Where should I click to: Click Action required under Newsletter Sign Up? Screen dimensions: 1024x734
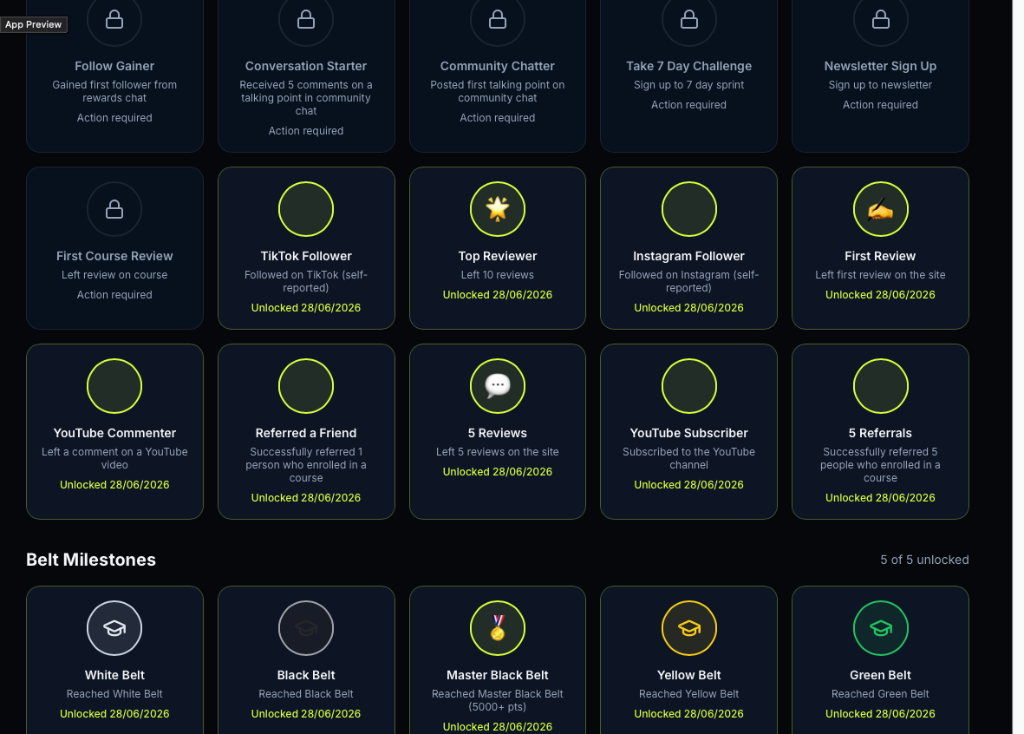pos(880,104)
